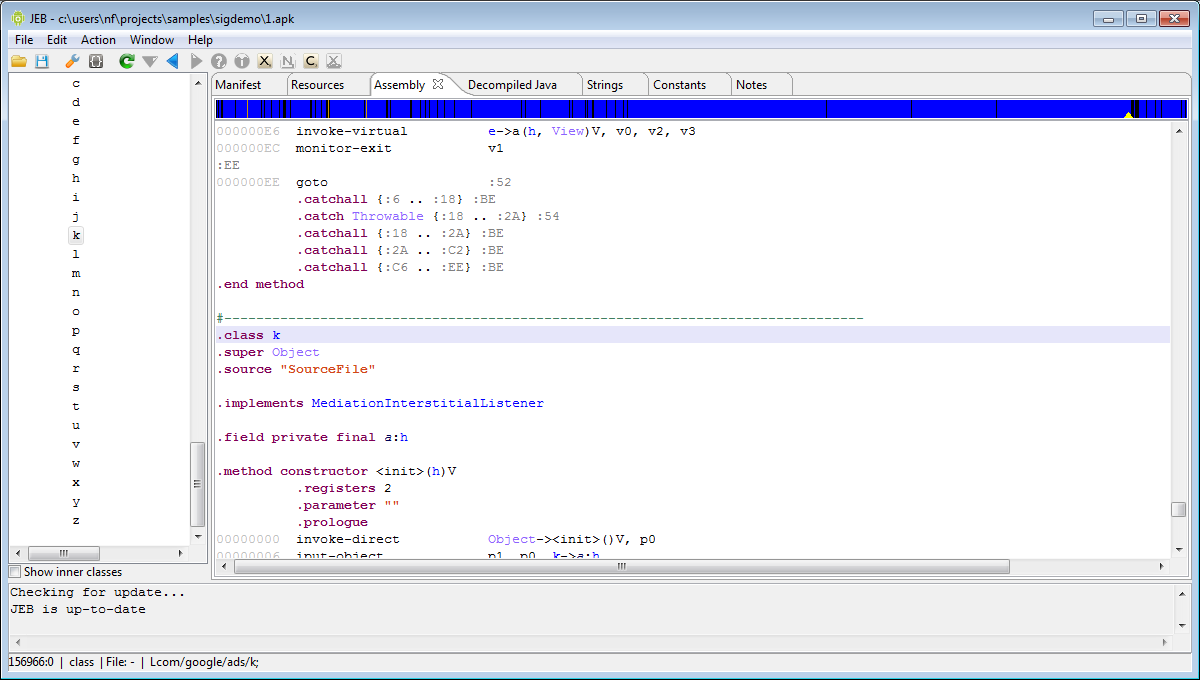1200x680 pixels.
Task: Click the N rename toolbar icon
Action: pos(288,61)
